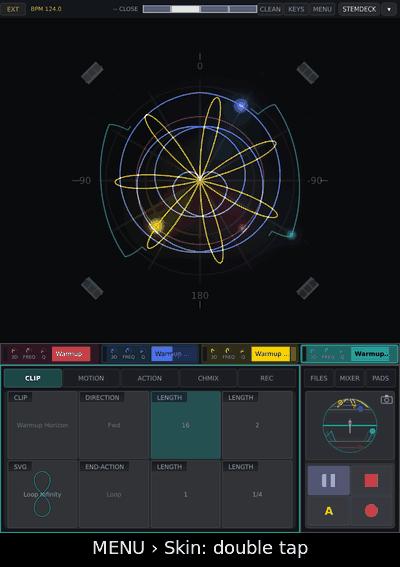Toggle the EXT sync button
Image resolution: width=400 pixels, height=567 pixels.
(x=13, y=9)
